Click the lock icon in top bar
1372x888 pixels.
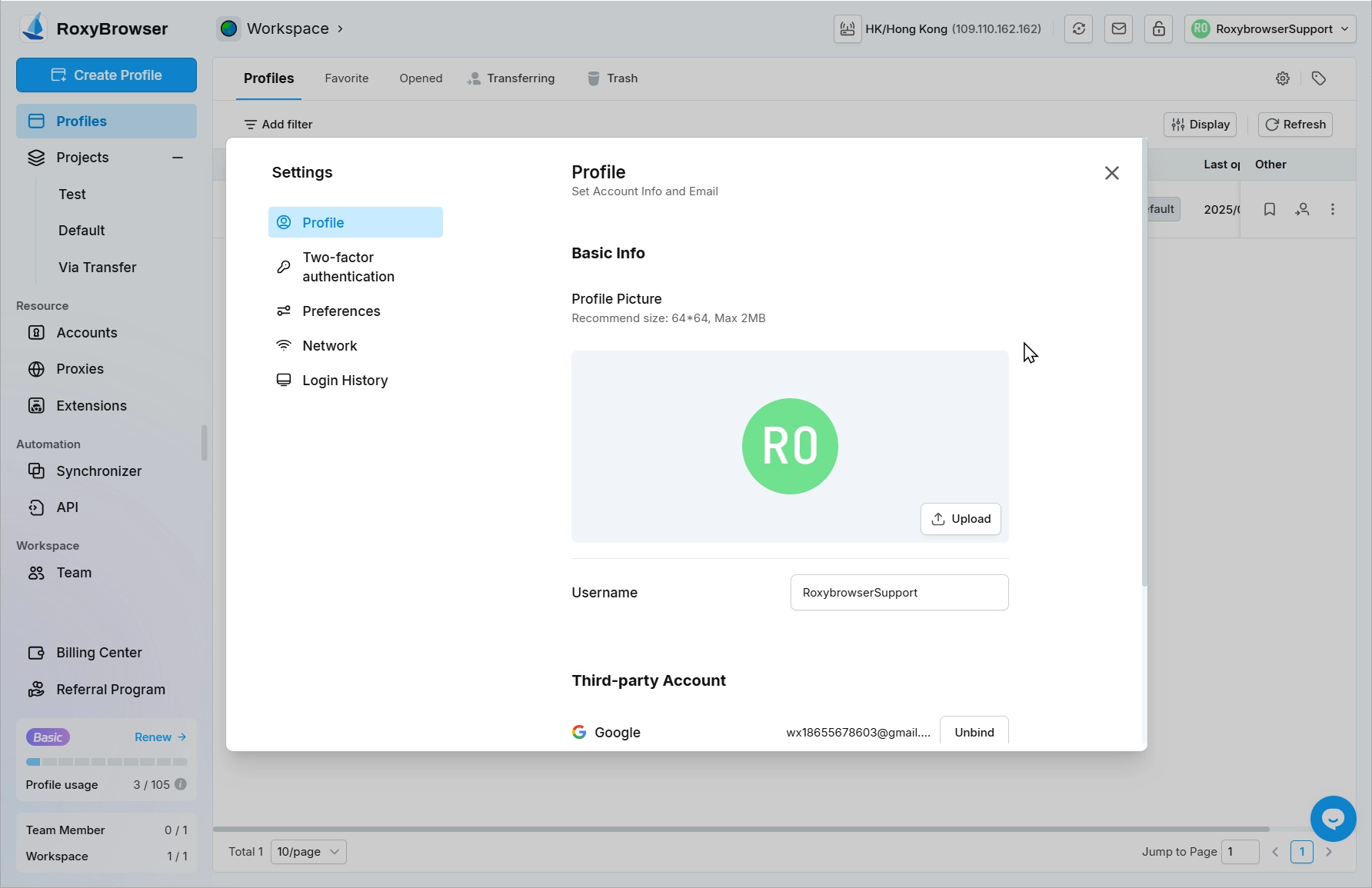(x=1158, y=29)
